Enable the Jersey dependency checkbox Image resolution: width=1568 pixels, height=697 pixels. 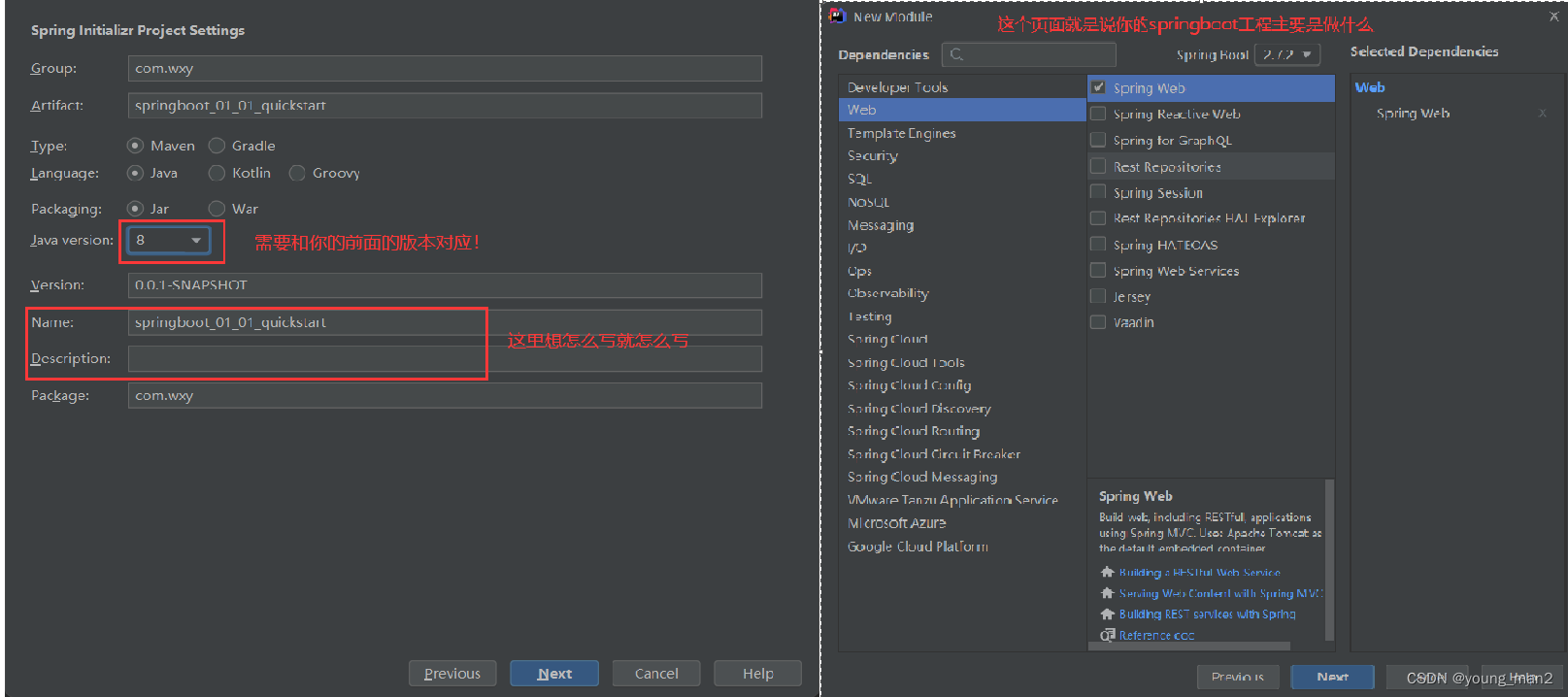click(1098, 296)
